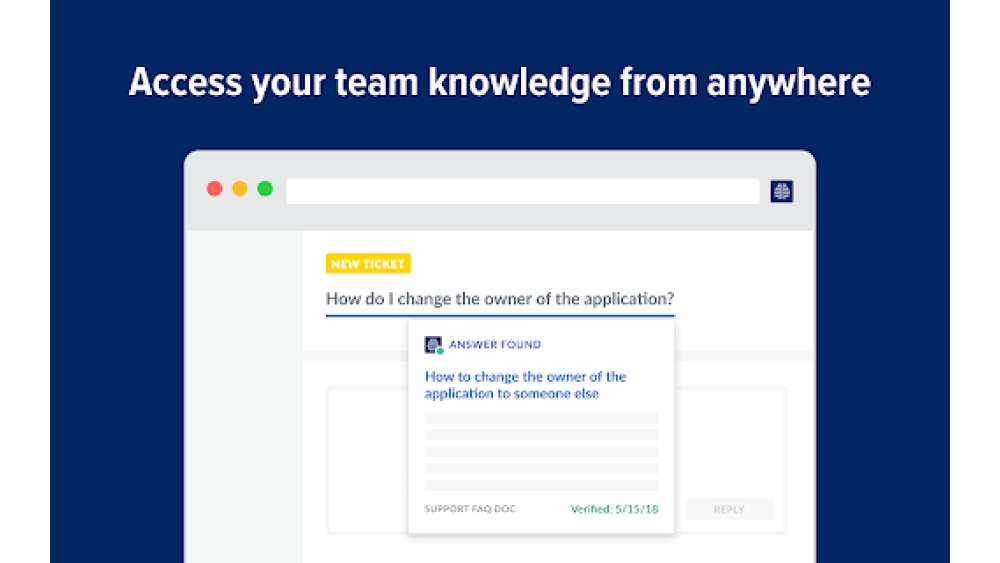Click the green maximize window dot
The width and height of the screenshot is (1000, 563).
265,189
